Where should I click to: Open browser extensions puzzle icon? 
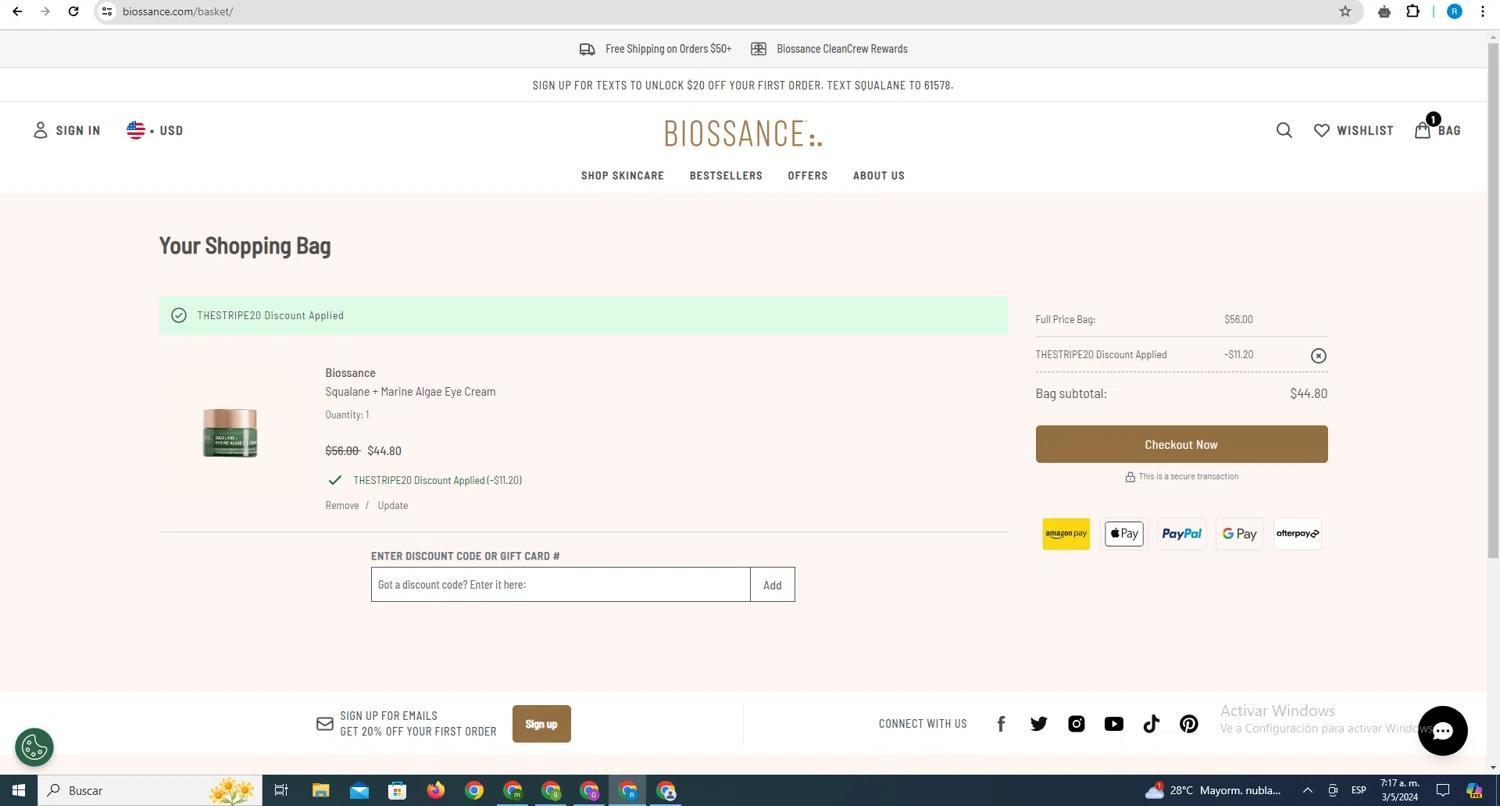(x=1413, y=11)
